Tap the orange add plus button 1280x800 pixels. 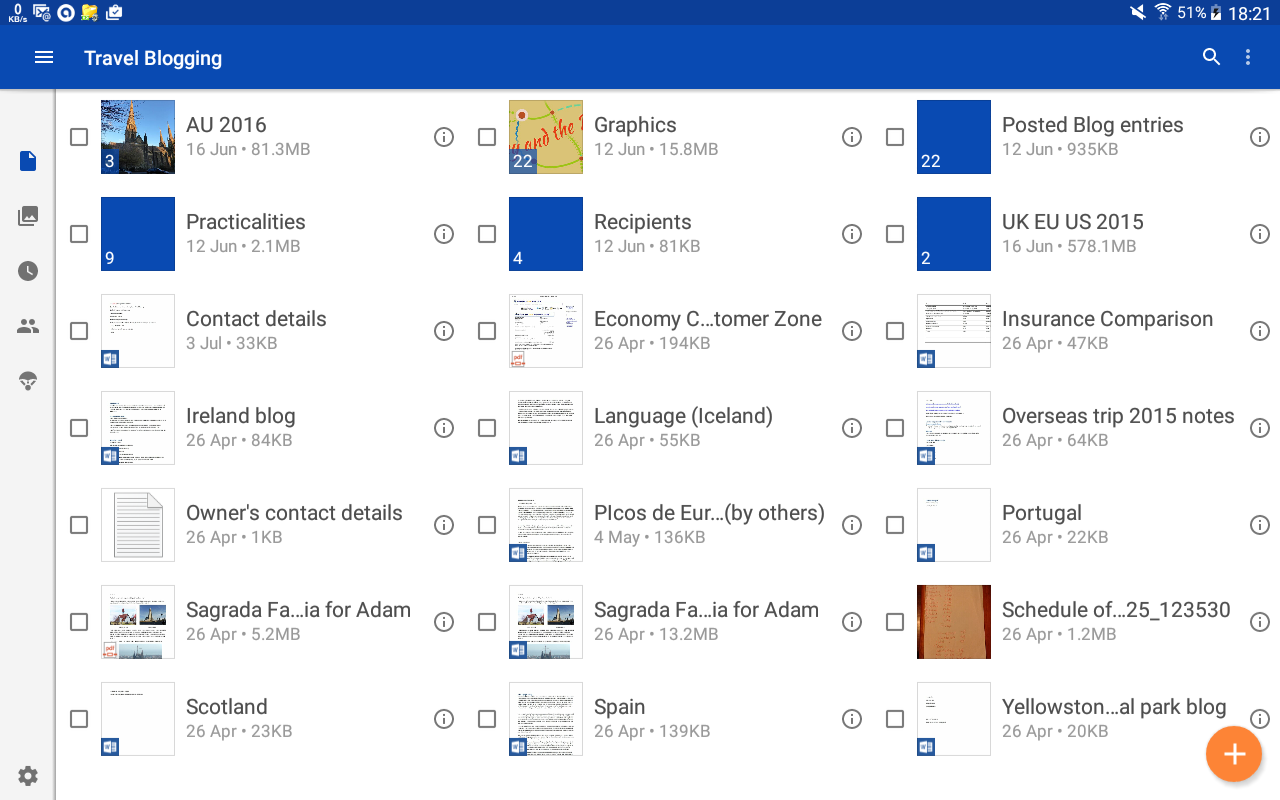point(1234,754)
